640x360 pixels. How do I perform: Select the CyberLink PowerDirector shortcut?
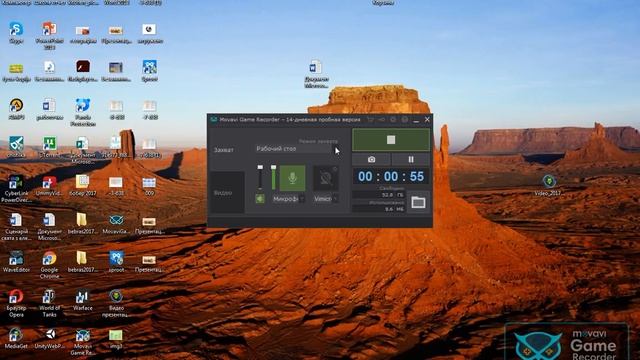pyautogui.click(x=16, y=189)
